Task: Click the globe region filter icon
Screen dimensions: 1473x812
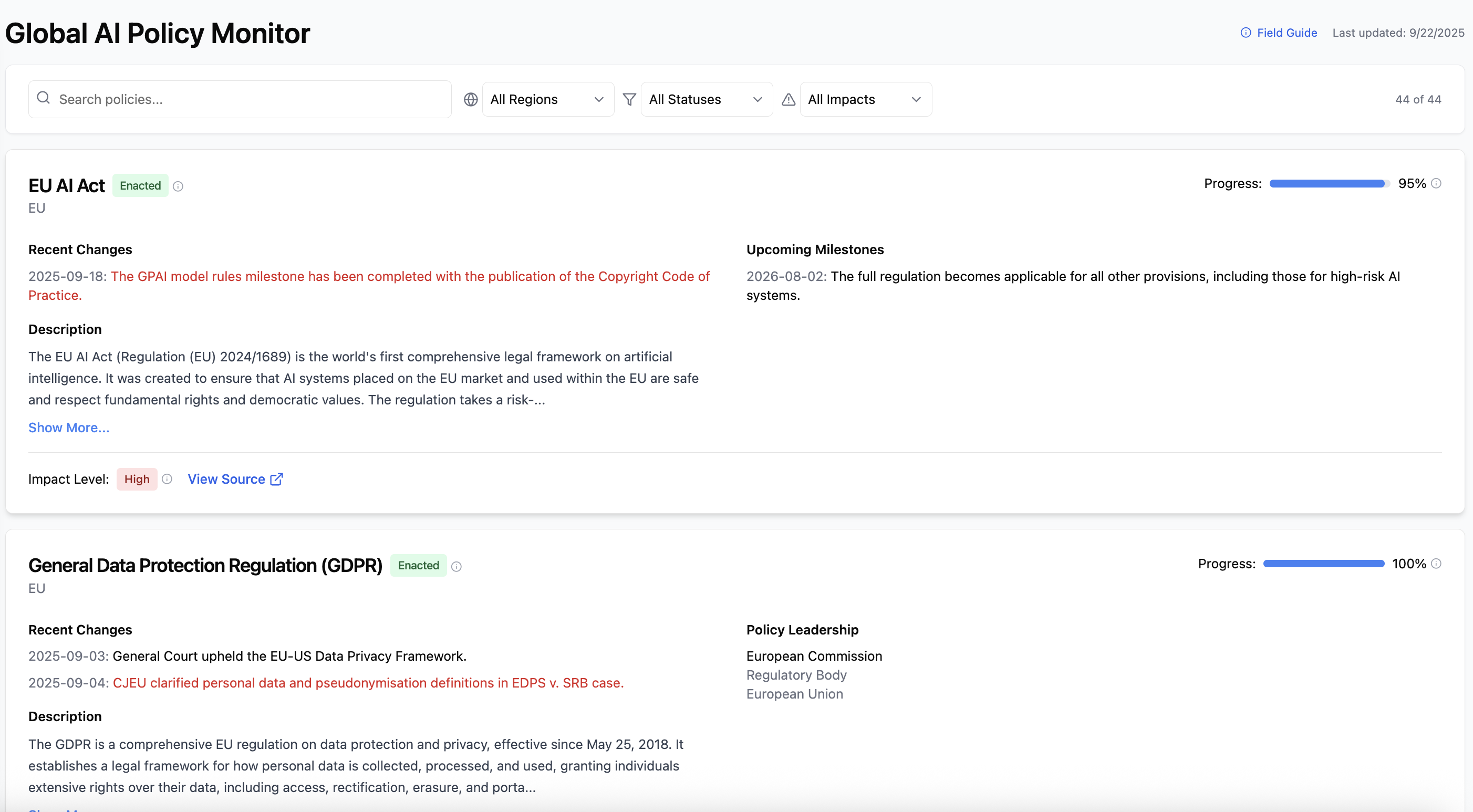Action: pos(470,99)
